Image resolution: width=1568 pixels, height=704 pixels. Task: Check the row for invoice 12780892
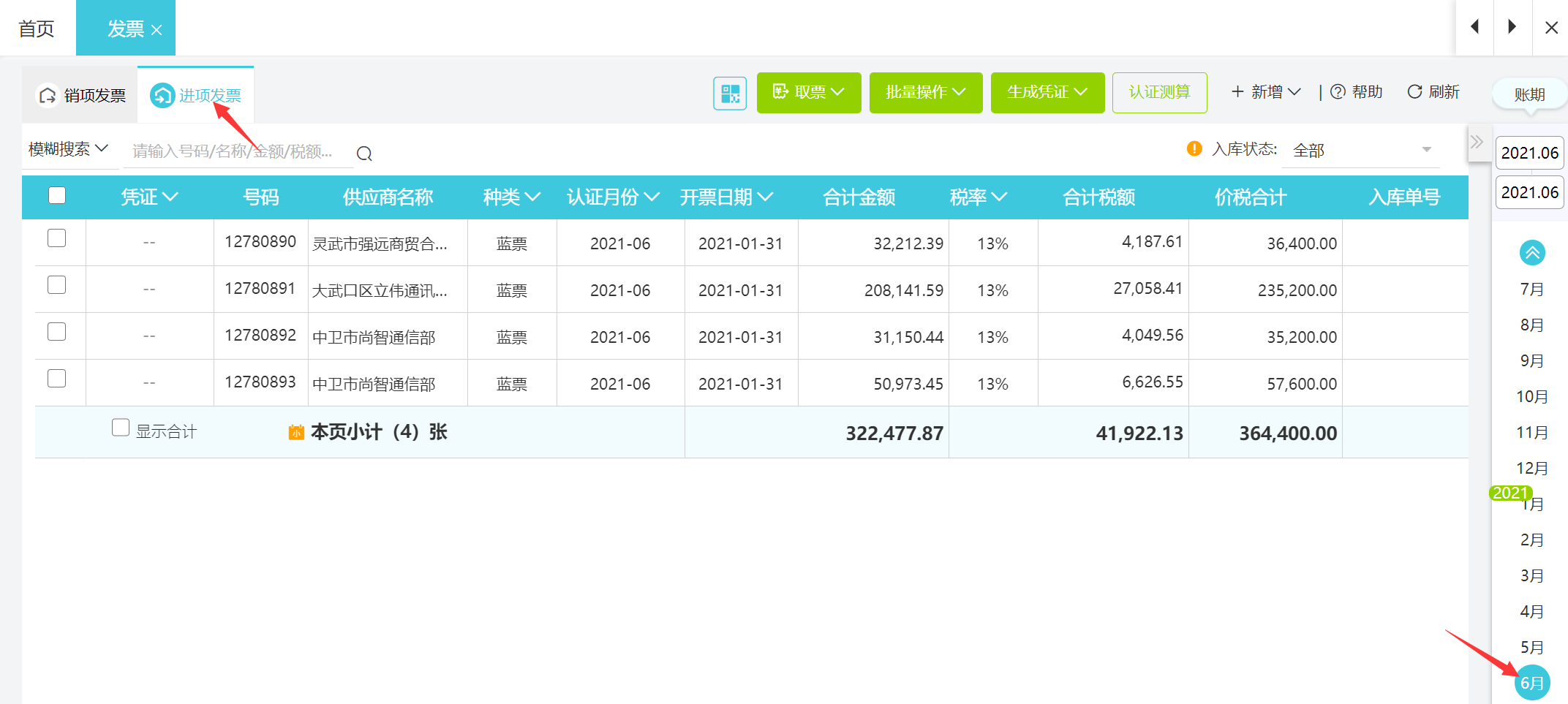(x=57, y=332)
